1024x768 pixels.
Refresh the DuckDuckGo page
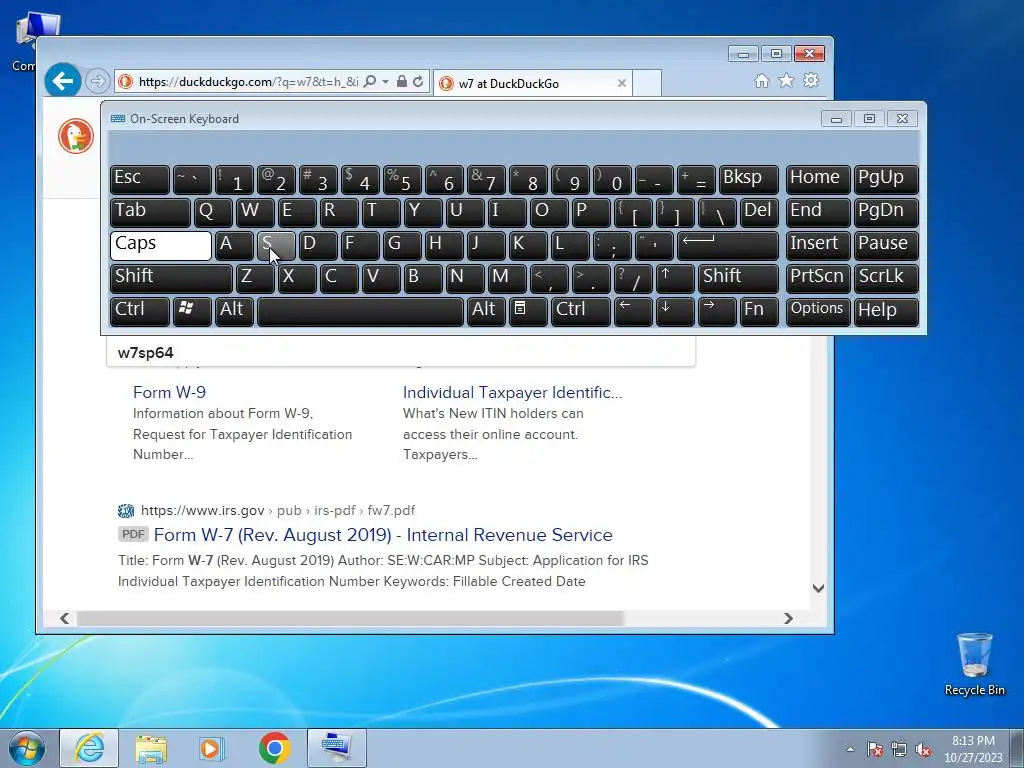coord(418,82)
